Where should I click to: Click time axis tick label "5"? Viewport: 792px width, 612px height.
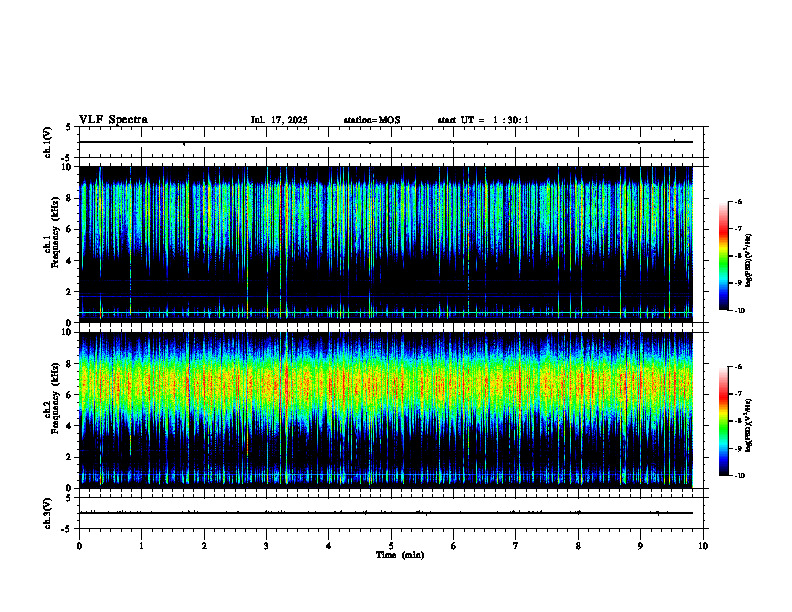391,546
